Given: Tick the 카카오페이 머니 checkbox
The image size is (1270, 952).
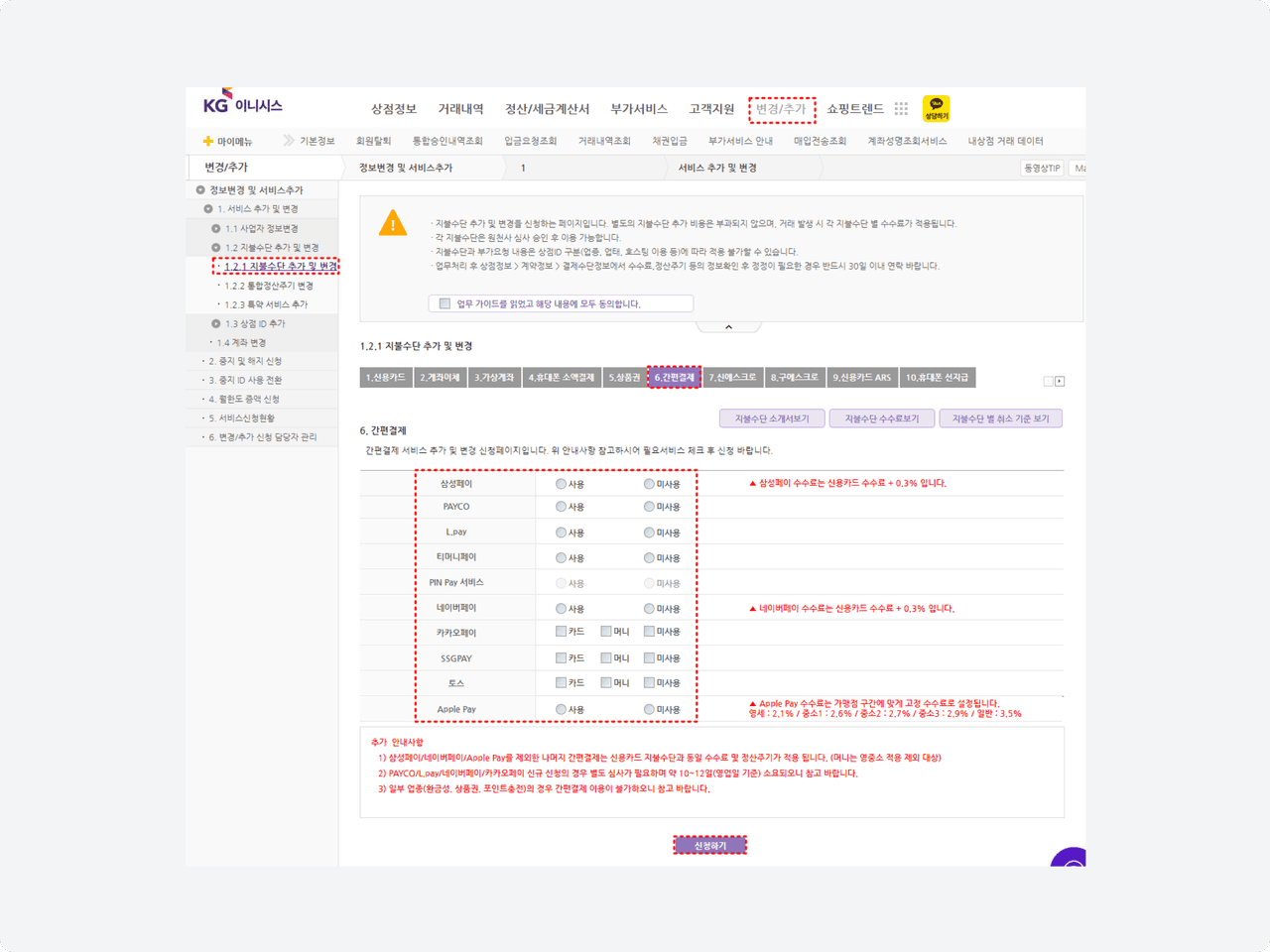Looking at the screenshot, I should click(606, 631).
